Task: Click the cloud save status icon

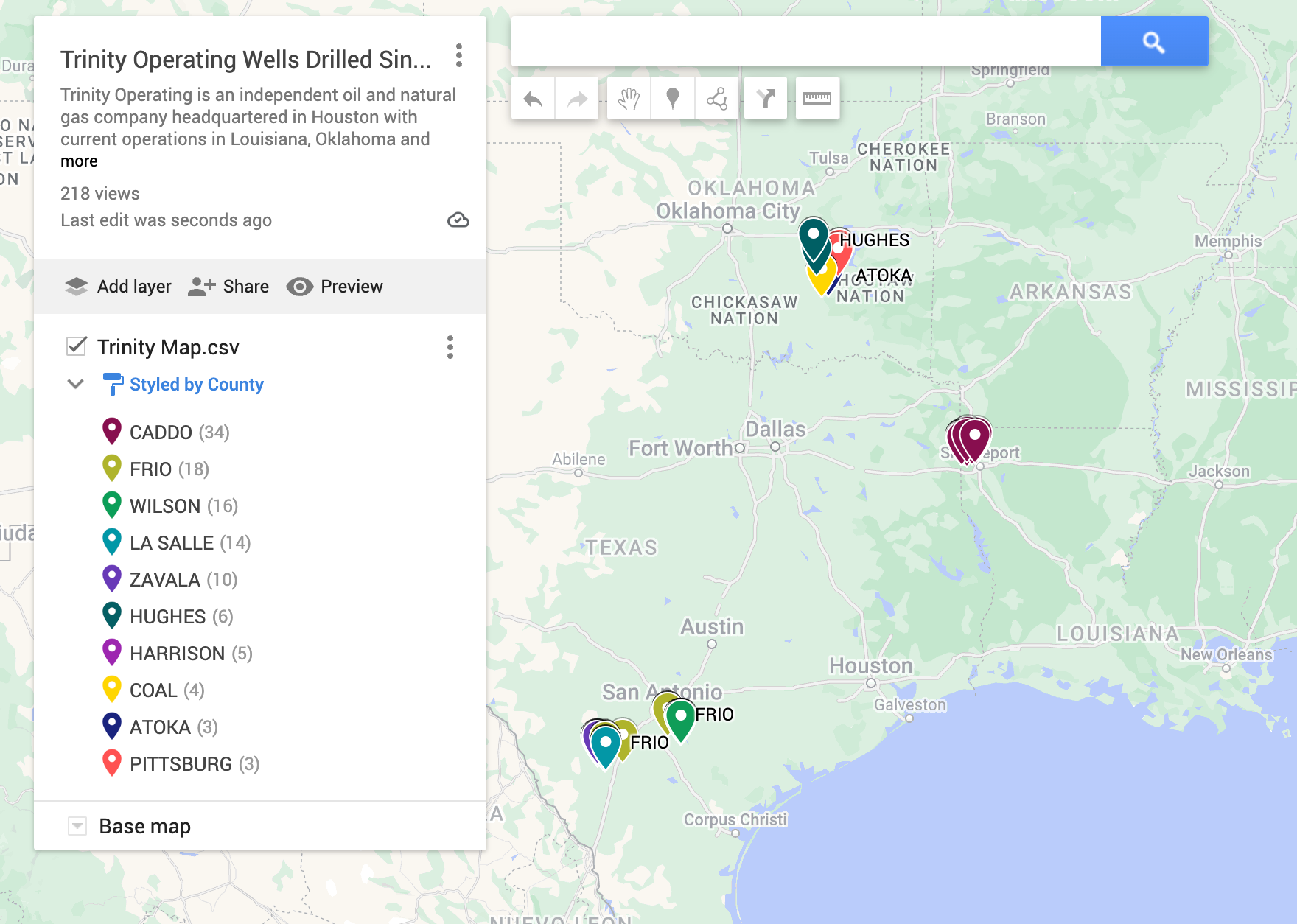Action: 458,220
